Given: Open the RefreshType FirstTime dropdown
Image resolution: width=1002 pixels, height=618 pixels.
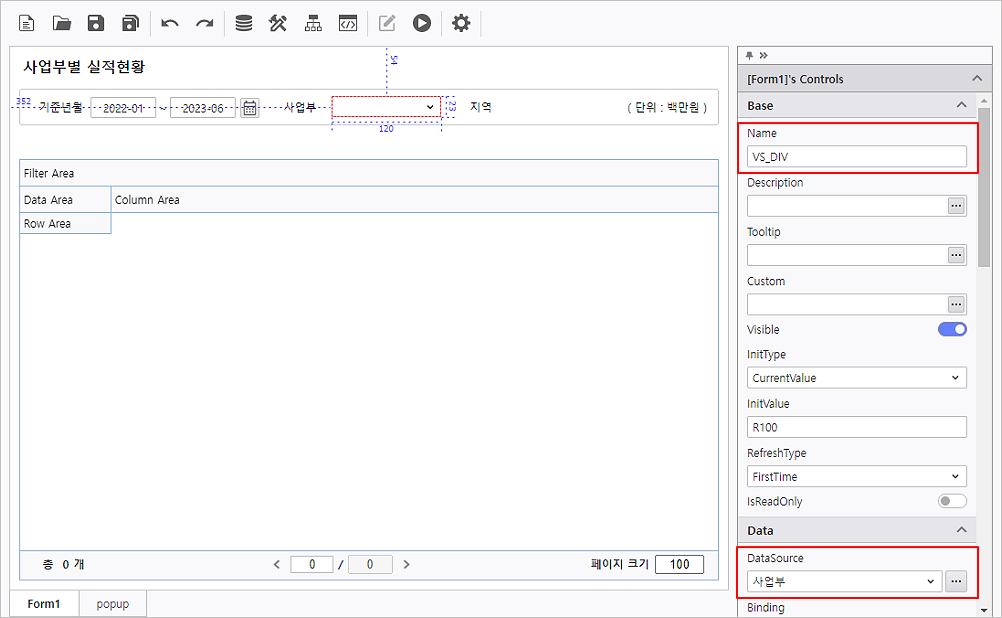Looking at the screenshot, I should (x=857, y=477).
